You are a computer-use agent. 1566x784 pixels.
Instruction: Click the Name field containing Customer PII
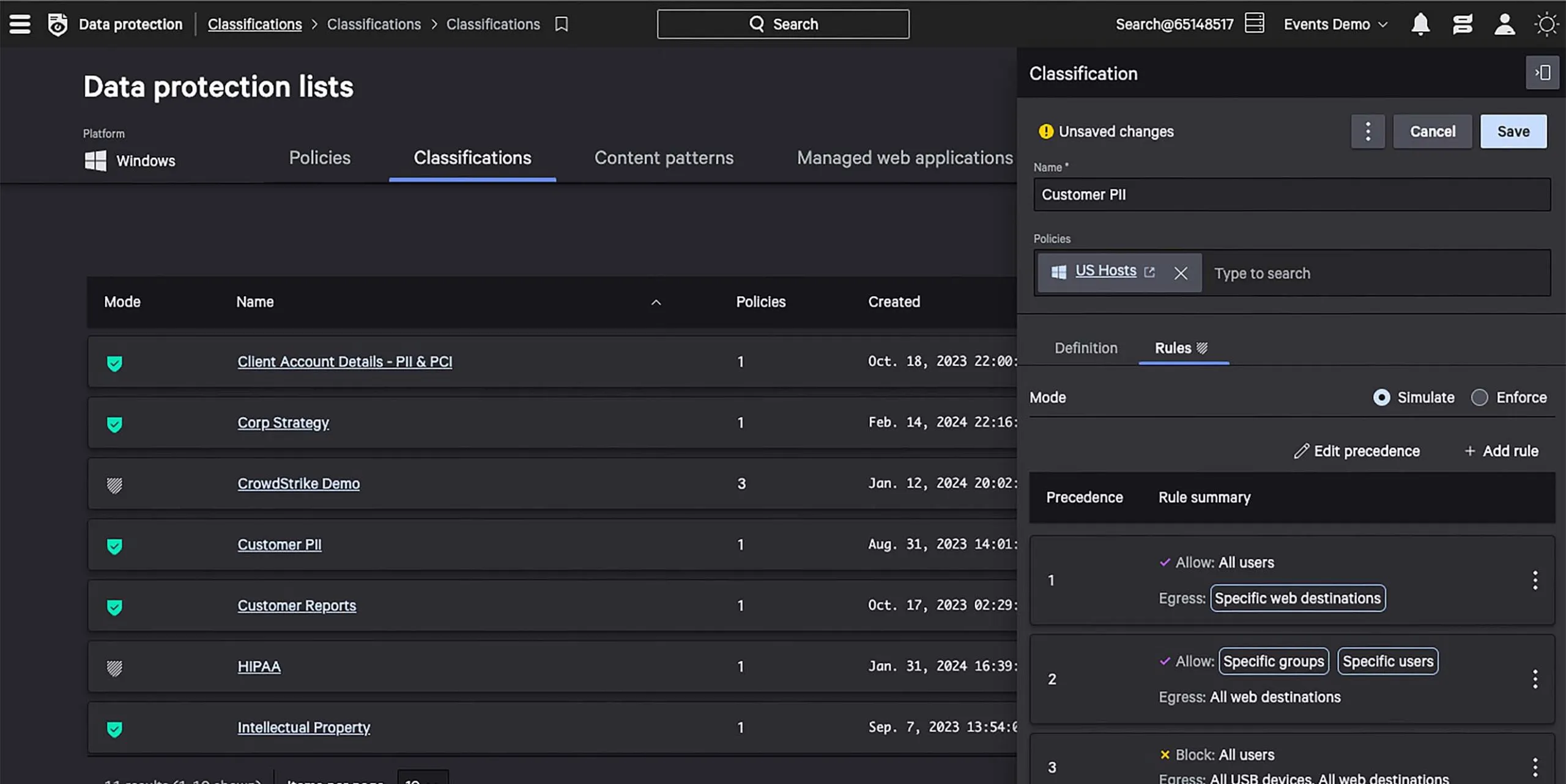(x=1292, y=194)
